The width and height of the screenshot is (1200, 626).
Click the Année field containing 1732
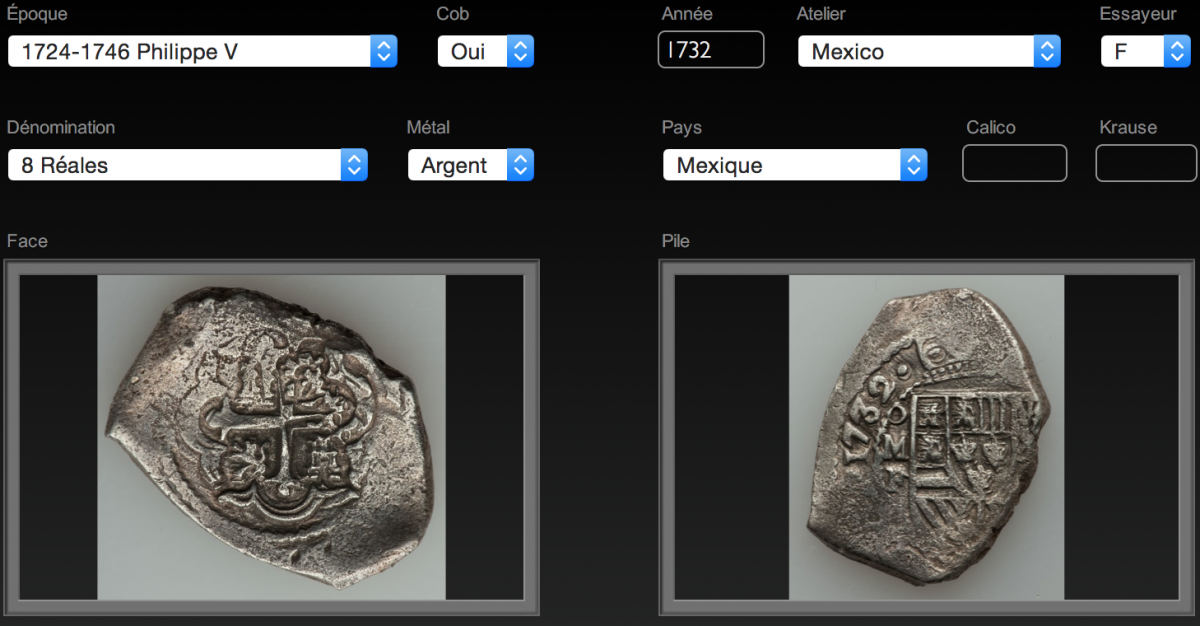[711, 50]
